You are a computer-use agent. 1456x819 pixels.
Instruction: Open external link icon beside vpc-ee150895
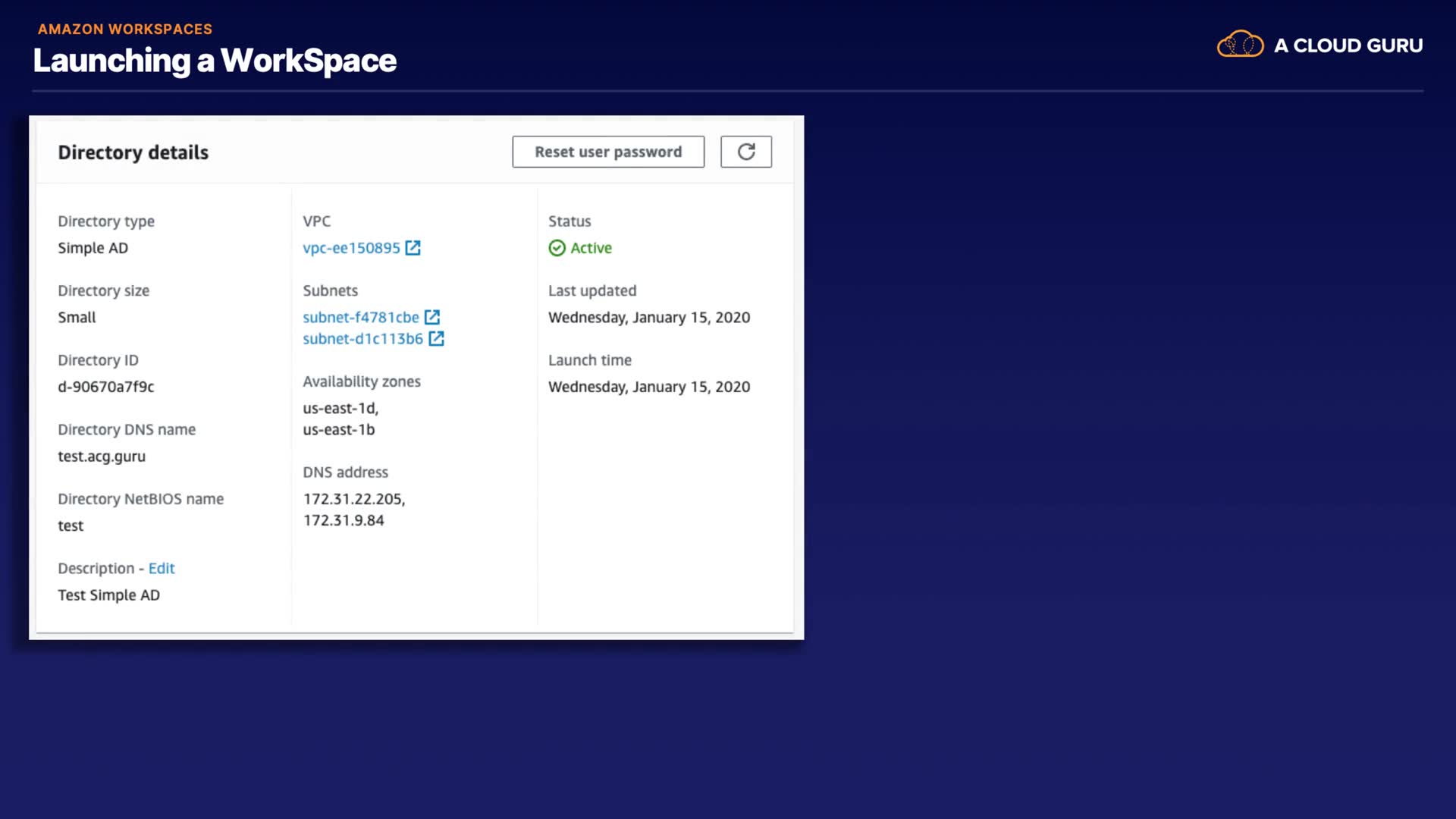point(413,248)
